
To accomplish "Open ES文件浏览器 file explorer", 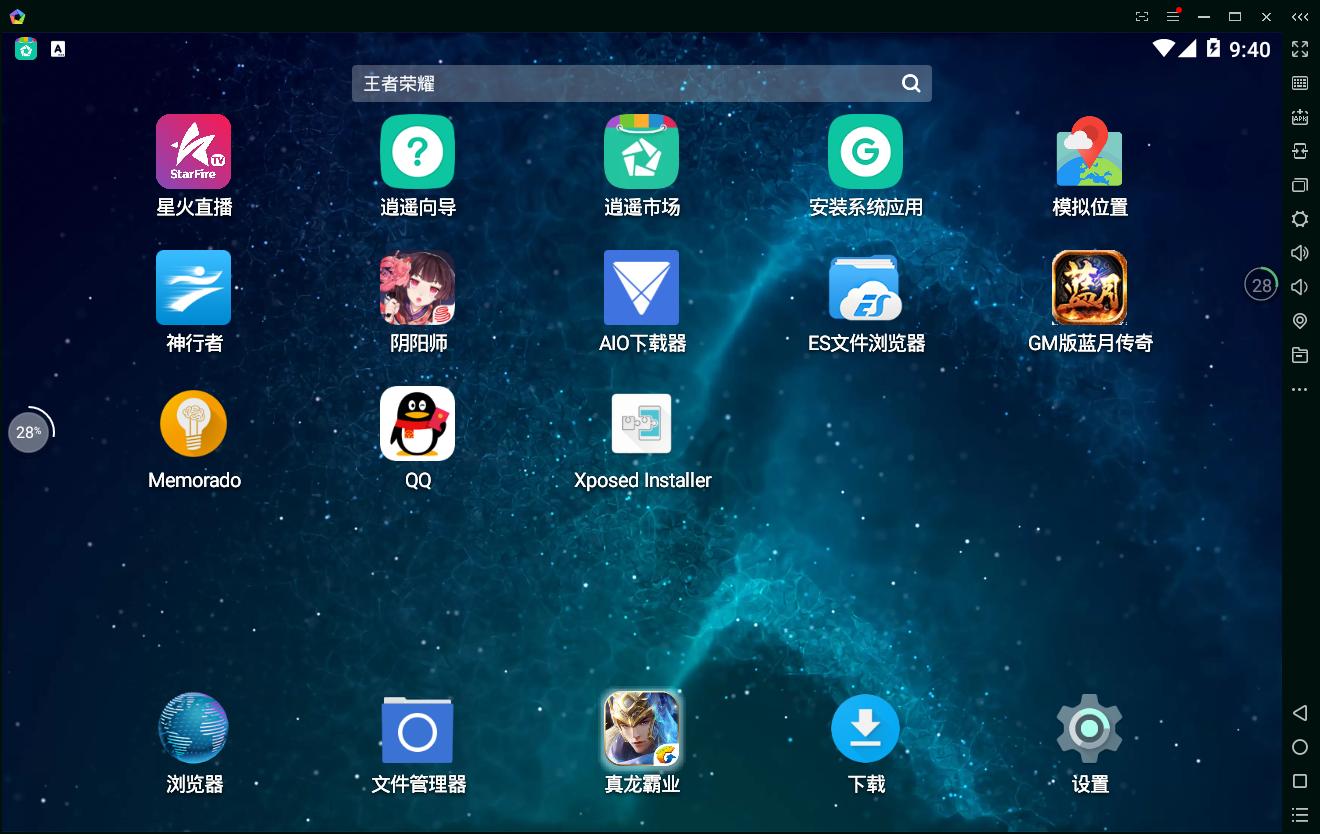I will tap(866, 288).
